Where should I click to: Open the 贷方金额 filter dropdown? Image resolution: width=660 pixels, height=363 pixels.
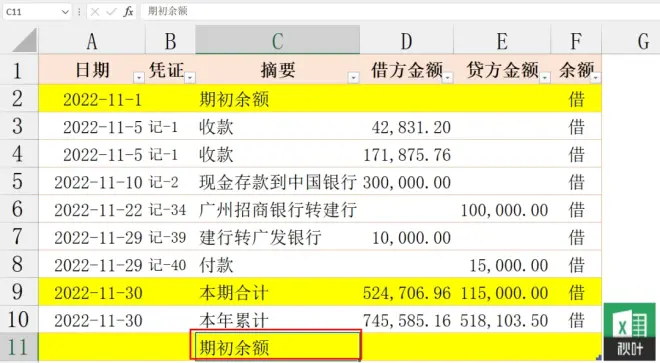[x=545, y=77]
